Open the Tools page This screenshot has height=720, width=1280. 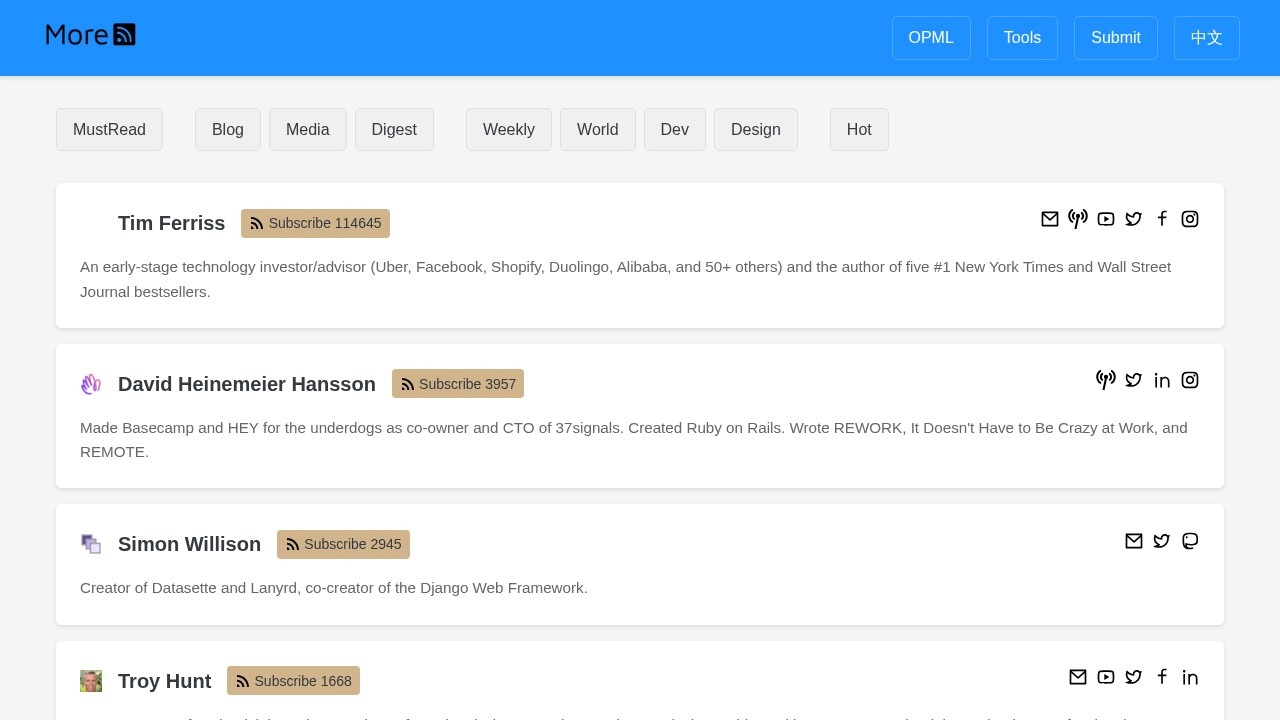click(1022, 38)
